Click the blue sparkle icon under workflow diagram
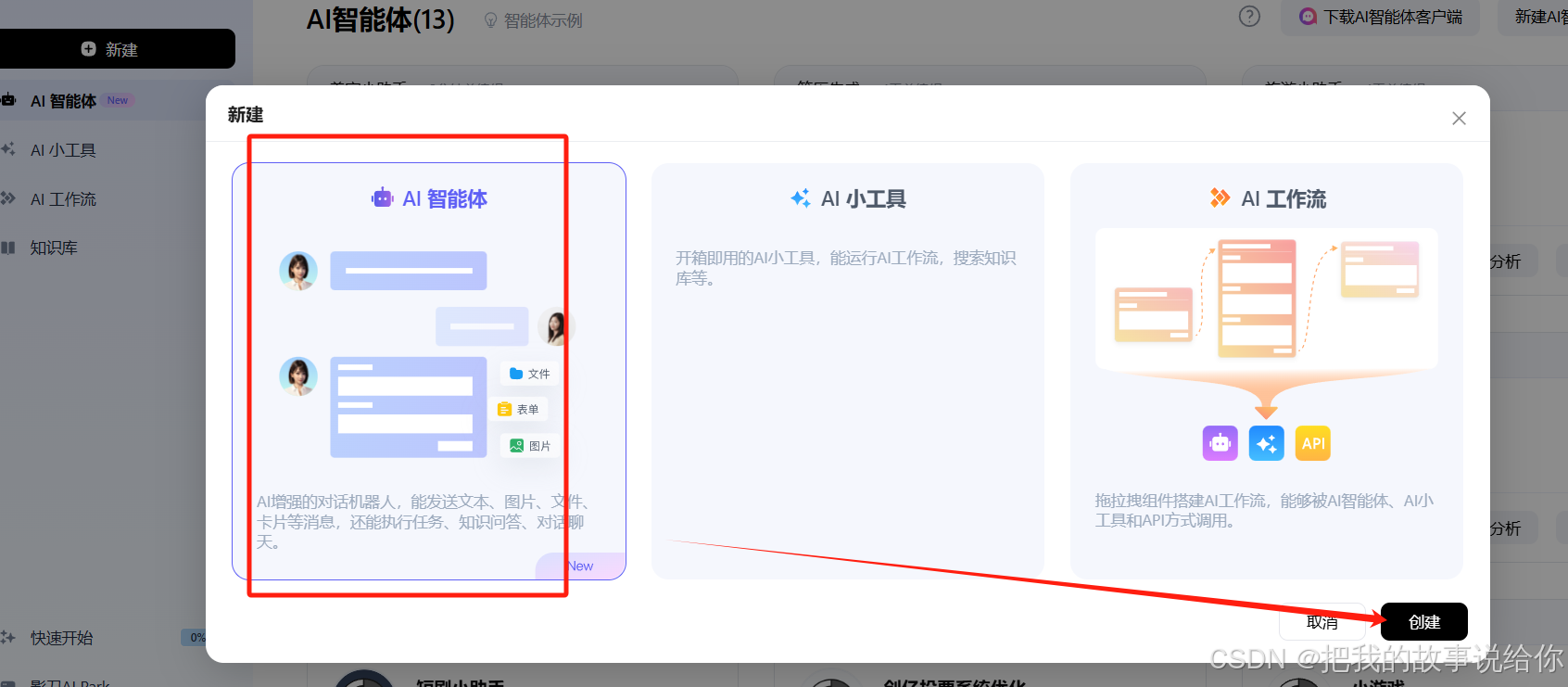Viewport: 1568px width, 687px height. point(1267,443)
